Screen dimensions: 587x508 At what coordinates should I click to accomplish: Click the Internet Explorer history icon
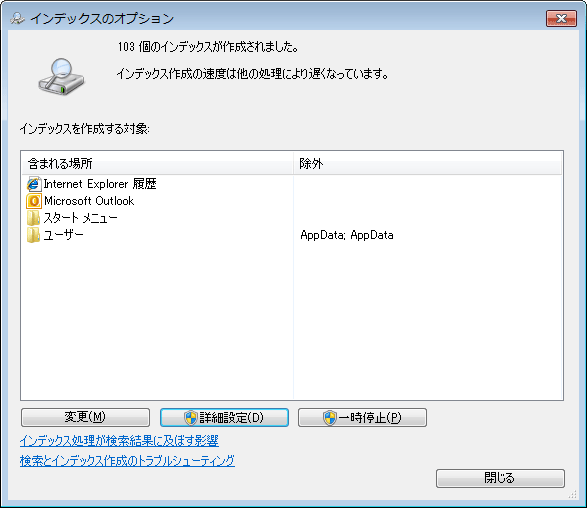click(34, 184)
